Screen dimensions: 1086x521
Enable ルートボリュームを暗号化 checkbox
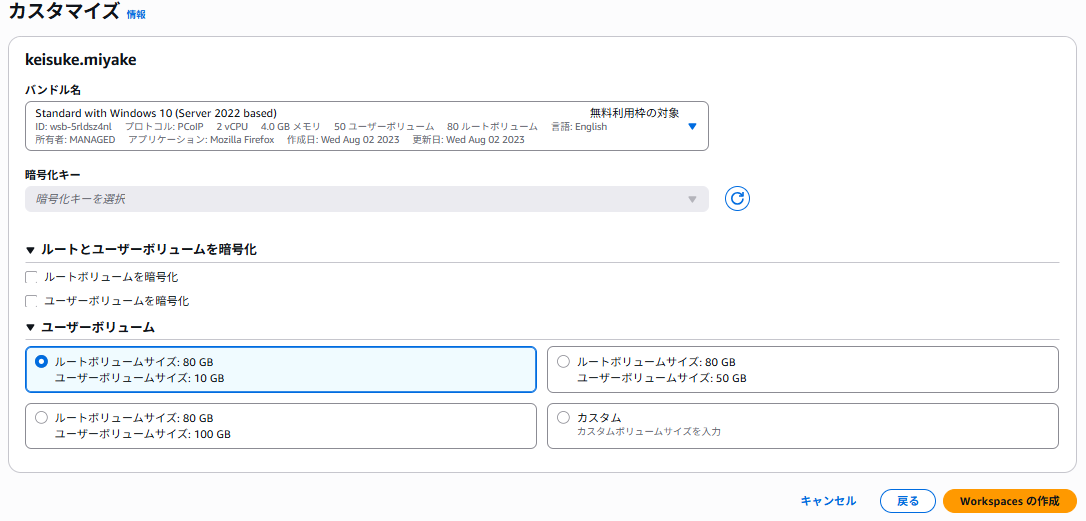point(32,277)
